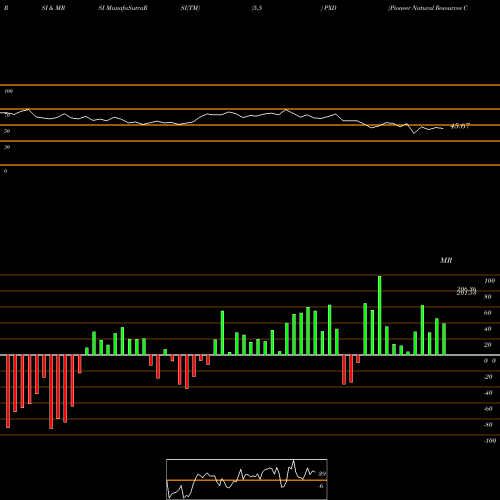Image resolution: width=500 pixels, height=500 pixels.
Task: Click the 'SI & MR' header label
Action: (53, 8)
